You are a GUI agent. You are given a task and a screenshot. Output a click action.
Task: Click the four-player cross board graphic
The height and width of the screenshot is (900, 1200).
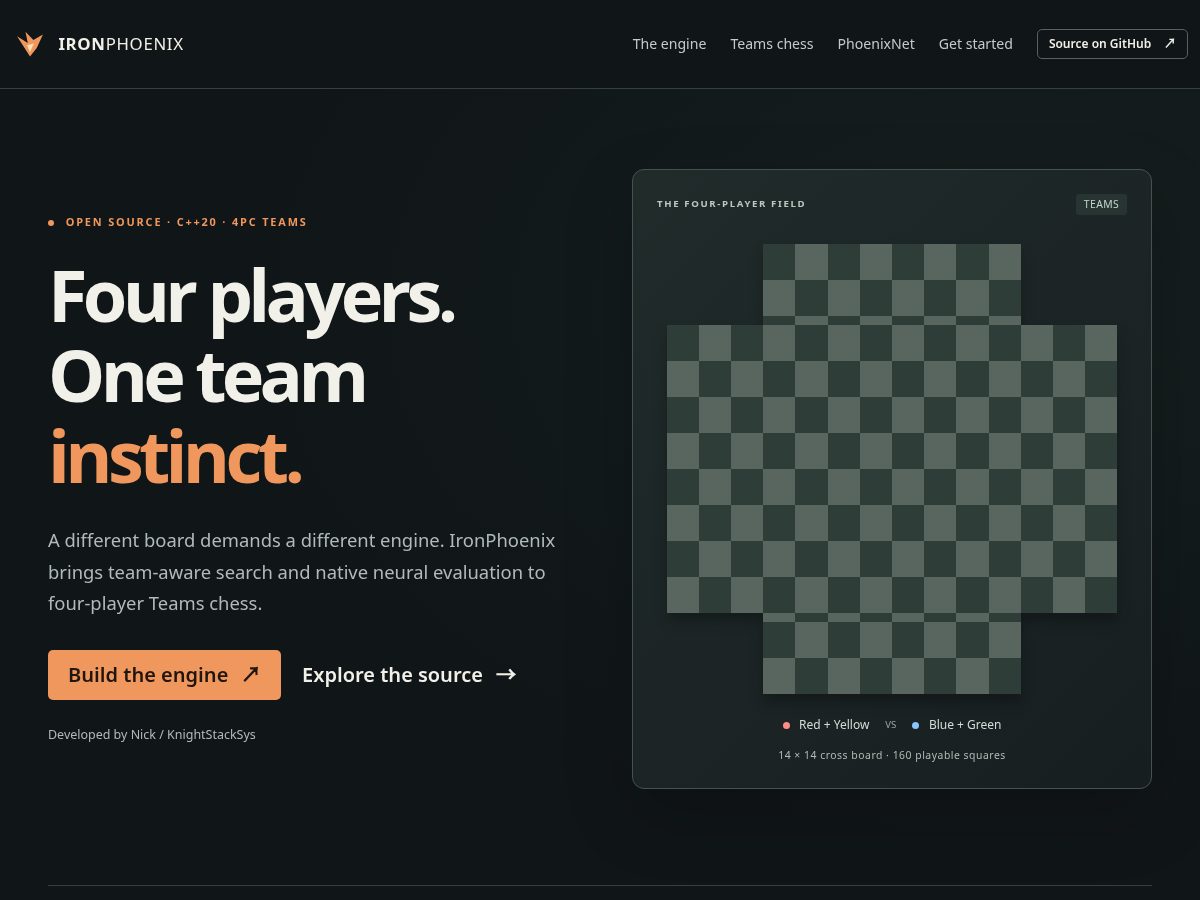coord(892,469)
